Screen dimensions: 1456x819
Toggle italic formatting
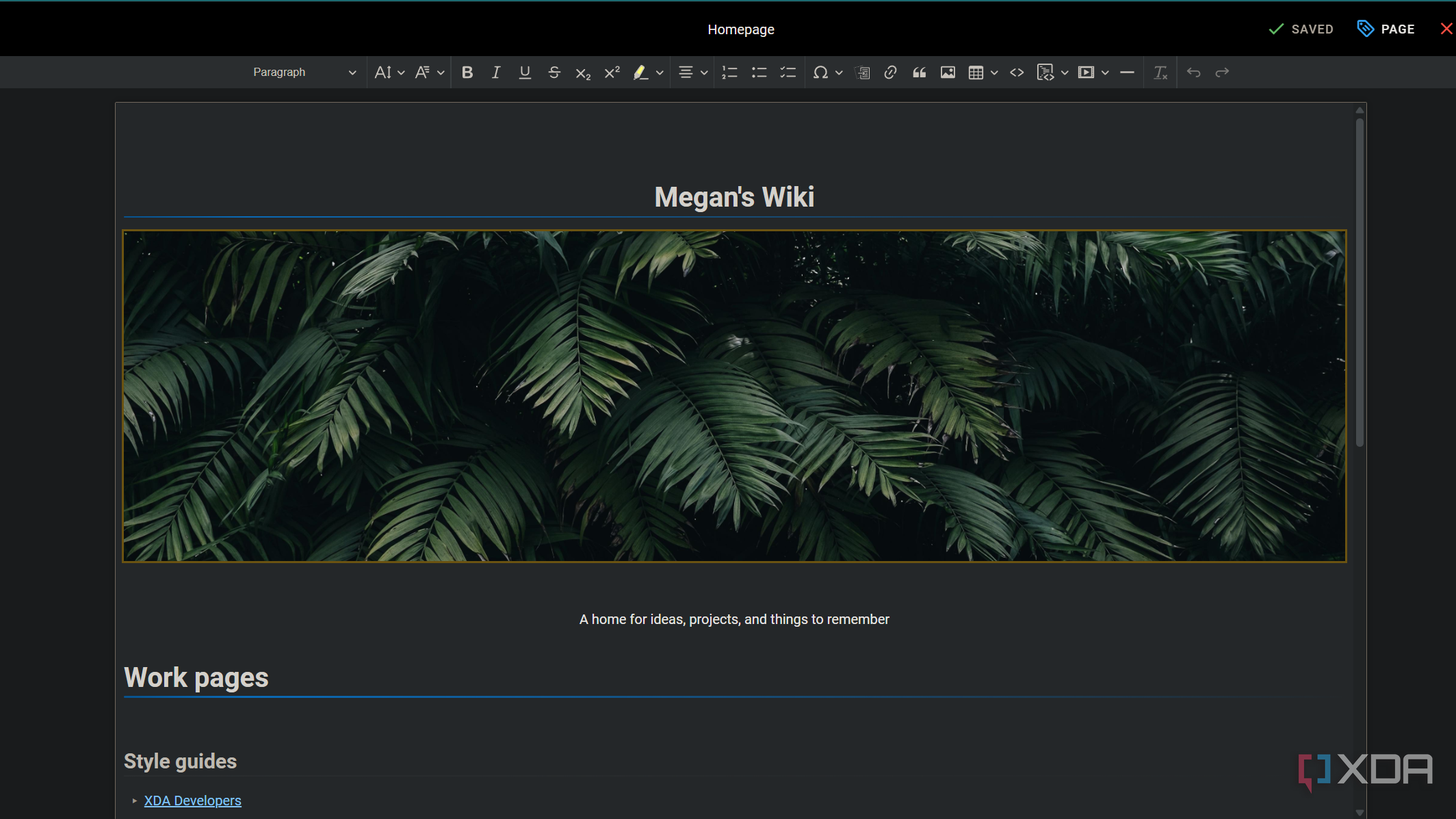[x=496, y=73]
